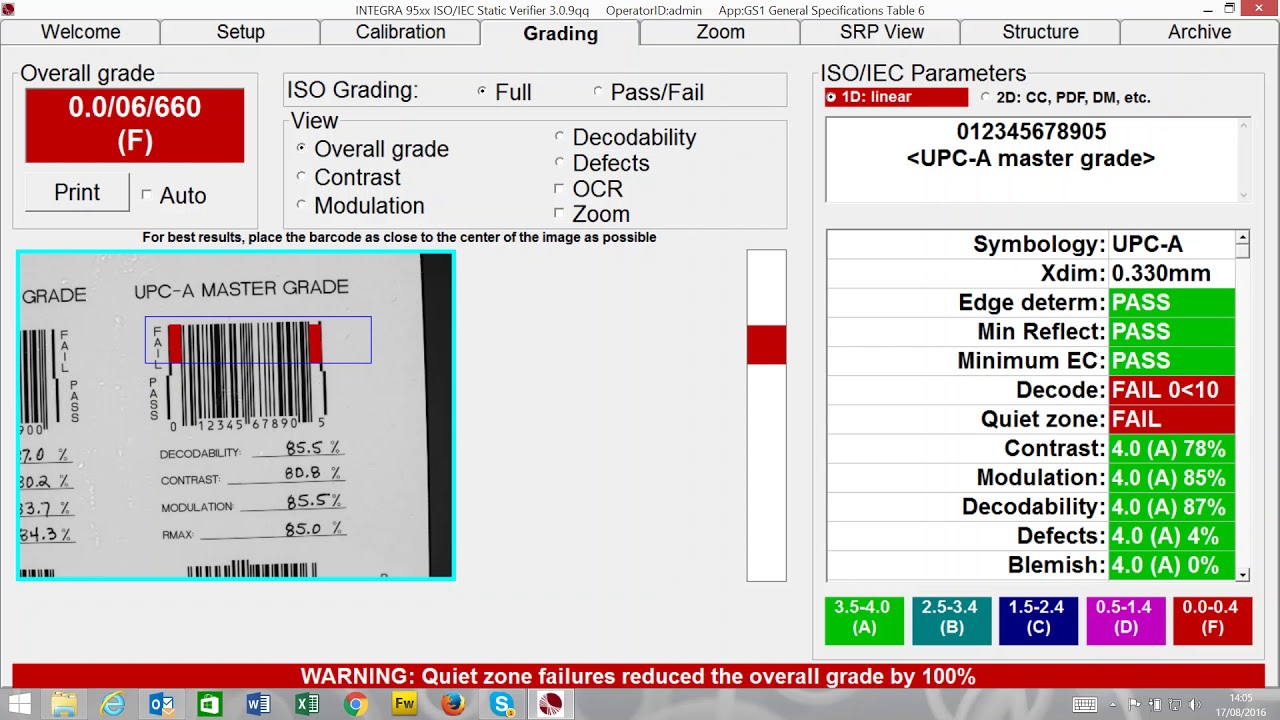
Task: Launch Internet Explorer from the taskbar
Action: click(x=113, y=704)
